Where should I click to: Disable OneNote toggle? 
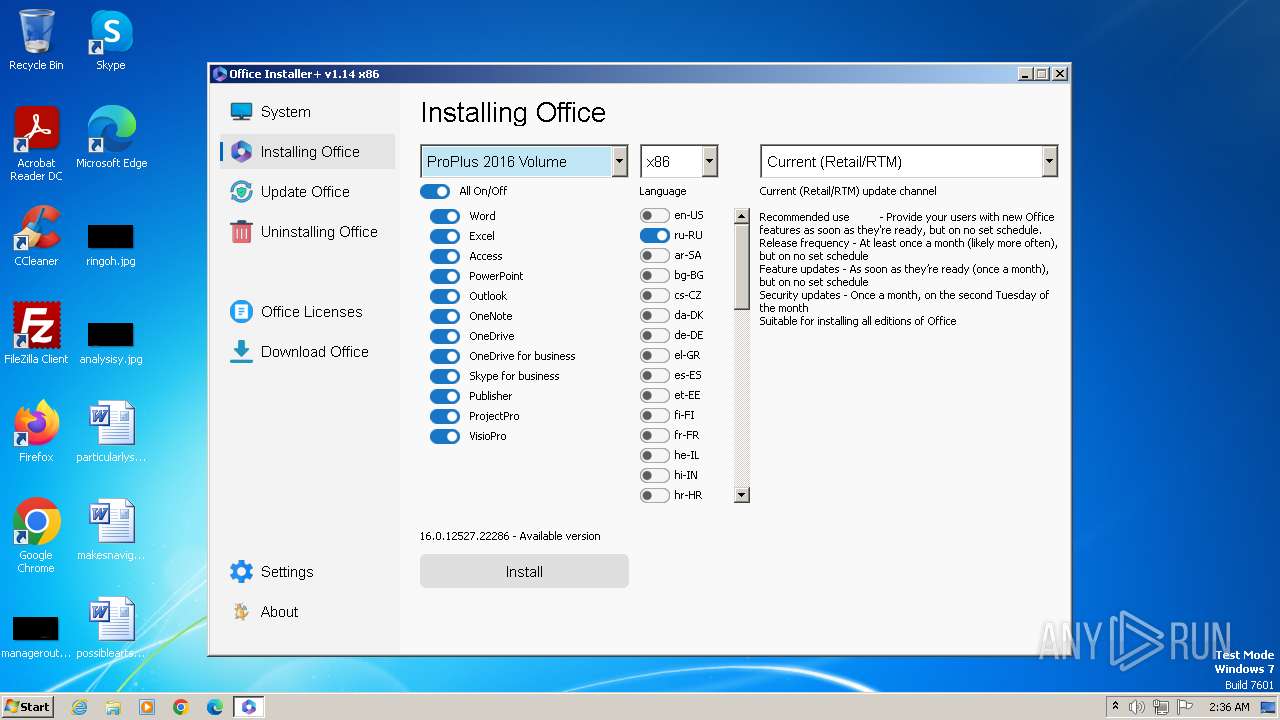point(445,316)
